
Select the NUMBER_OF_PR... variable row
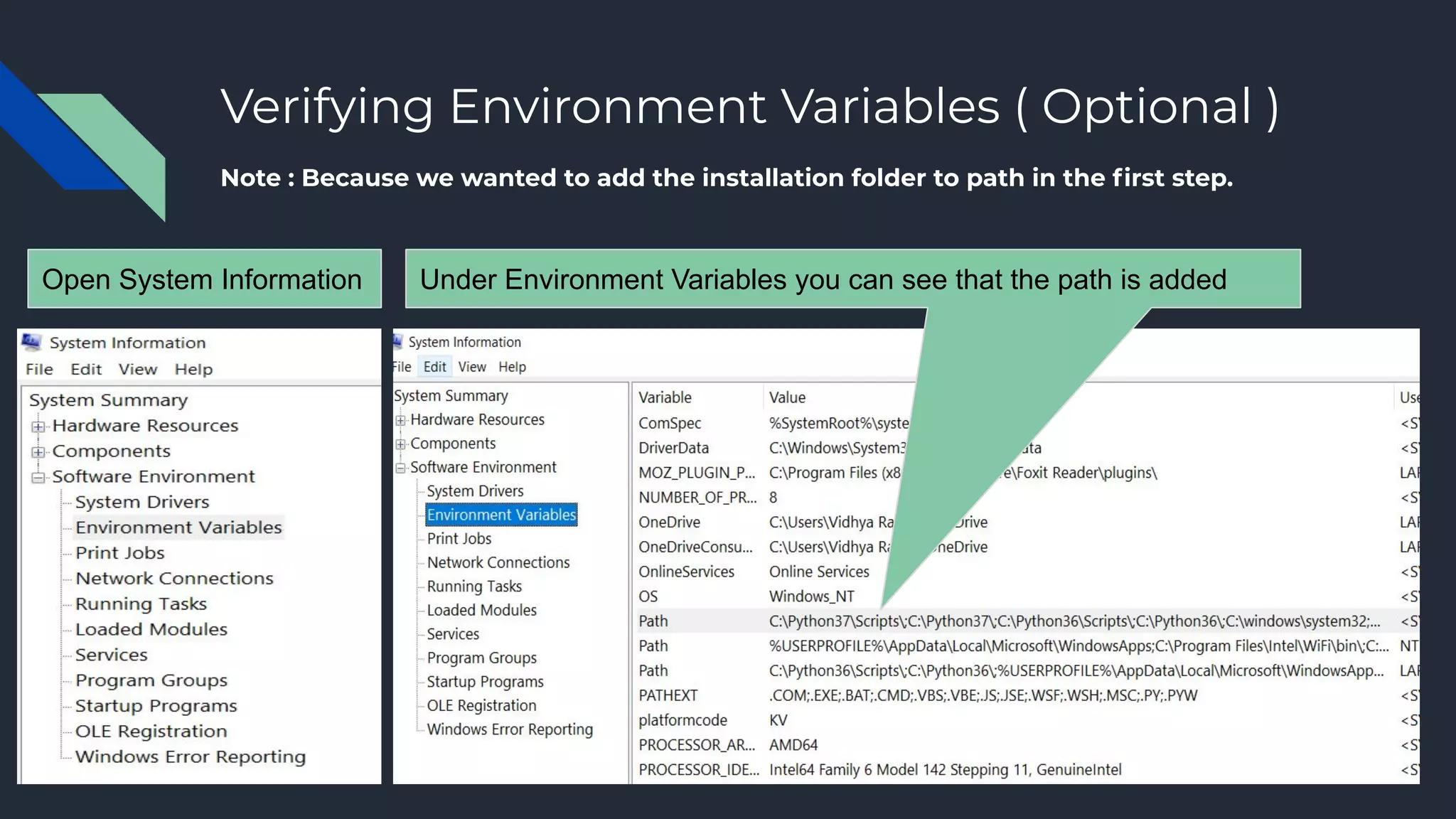(x=1025, y=498)
